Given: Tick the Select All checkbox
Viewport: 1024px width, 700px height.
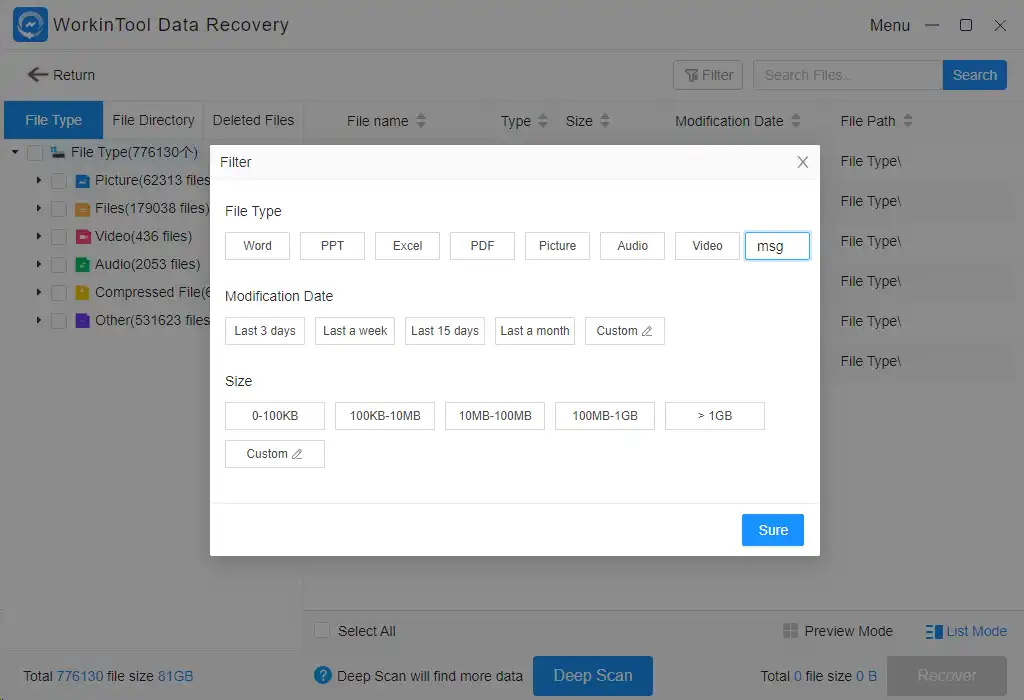Looking at the screenshot, I should 322,631.
